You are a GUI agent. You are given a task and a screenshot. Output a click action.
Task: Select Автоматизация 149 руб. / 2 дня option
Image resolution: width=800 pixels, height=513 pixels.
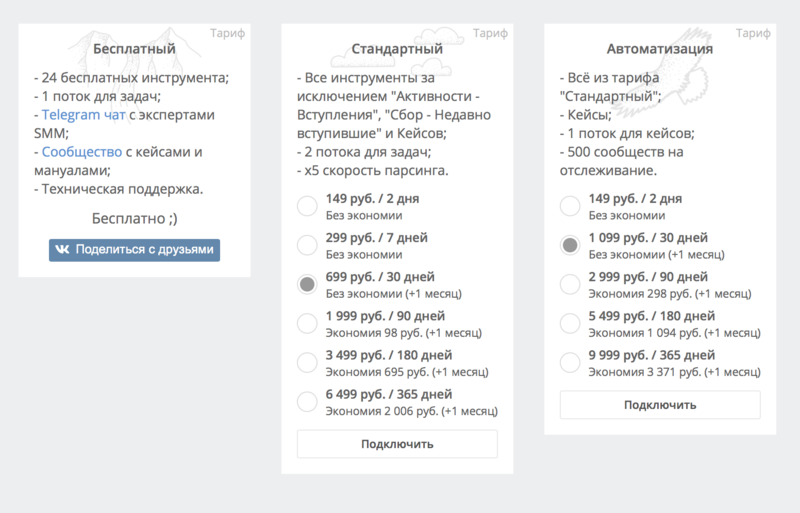click(x=570, y=207)
